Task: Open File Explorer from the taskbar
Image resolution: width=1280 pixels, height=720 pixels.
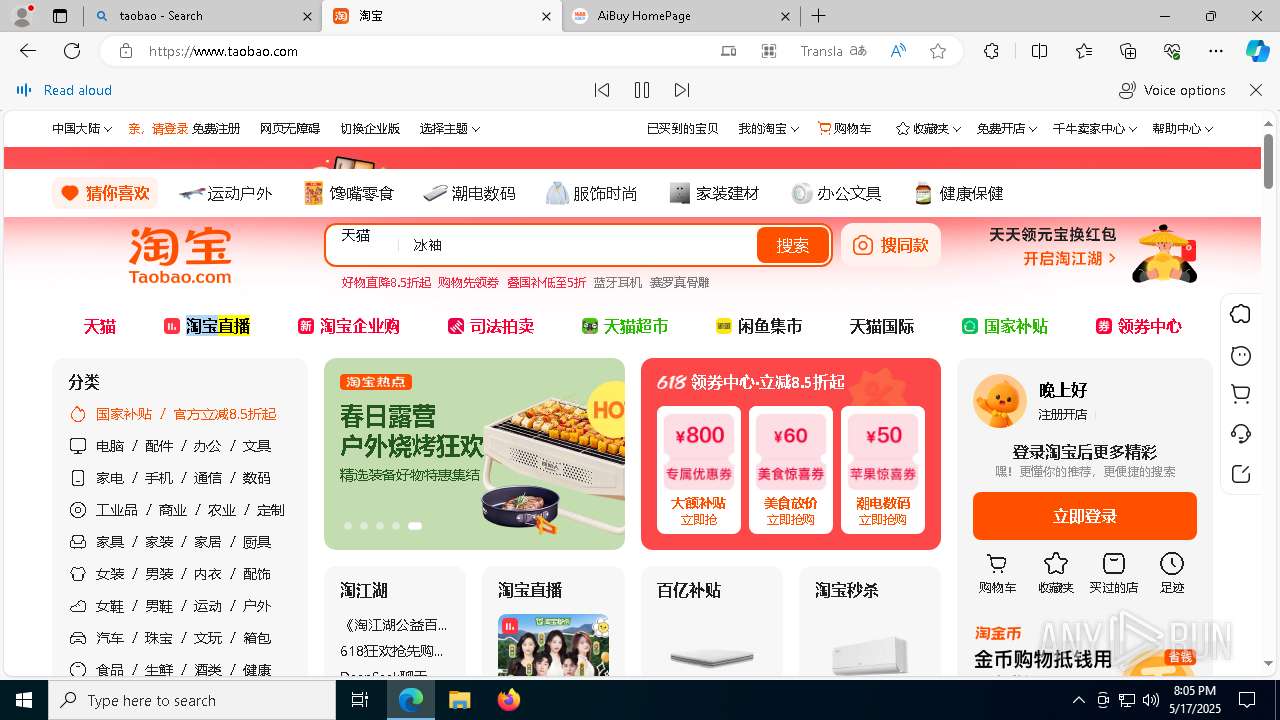Action: point(459,700)
